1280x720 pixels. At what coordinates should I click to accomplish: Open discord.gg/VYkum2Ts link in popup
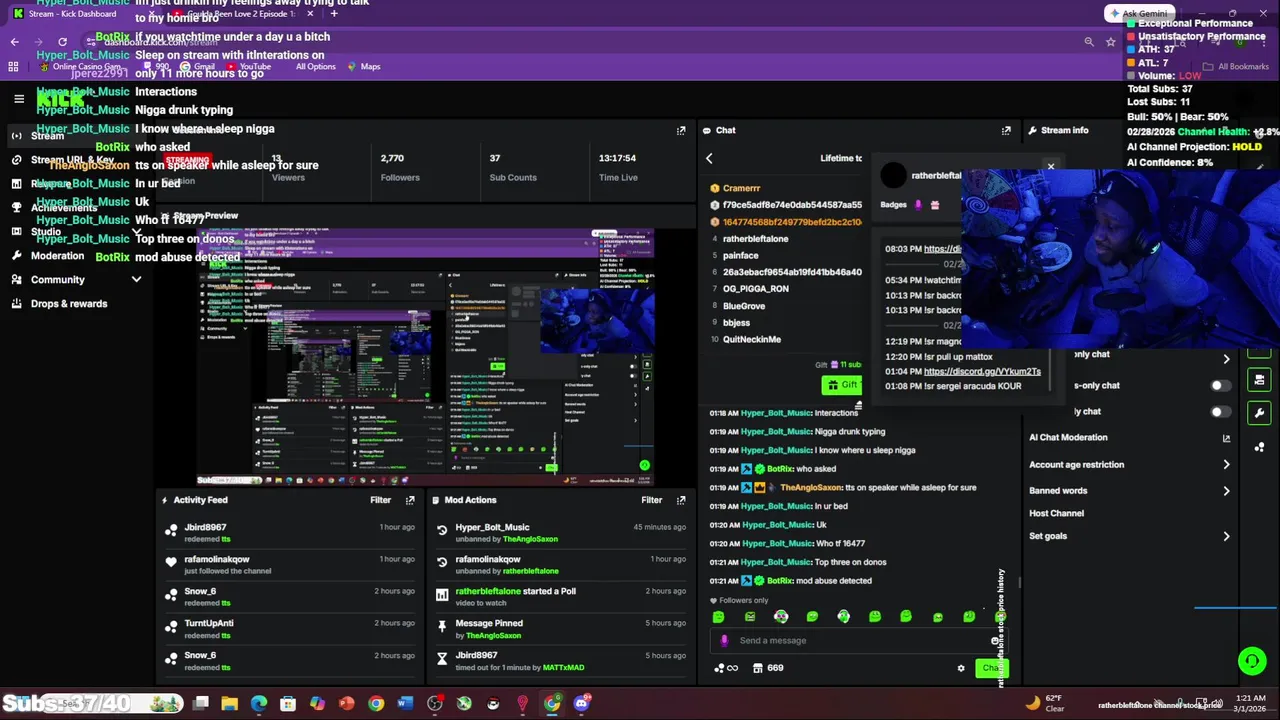click(x=982, y=371)
